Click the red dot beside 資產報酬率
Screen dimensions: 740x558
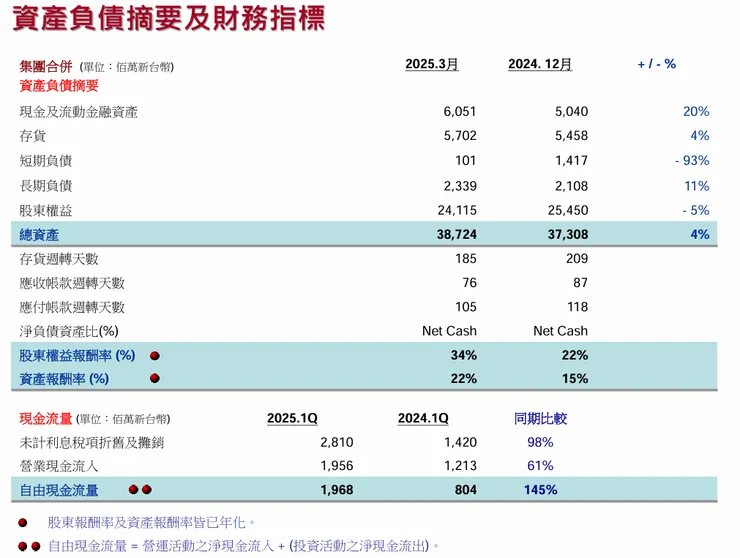point(155,378)
